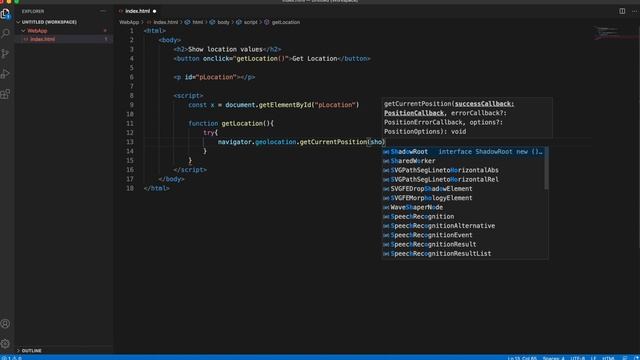The width and height of the screenshot is (640, 360).
Task: Click the HTML language mode status
Action: 608,358
